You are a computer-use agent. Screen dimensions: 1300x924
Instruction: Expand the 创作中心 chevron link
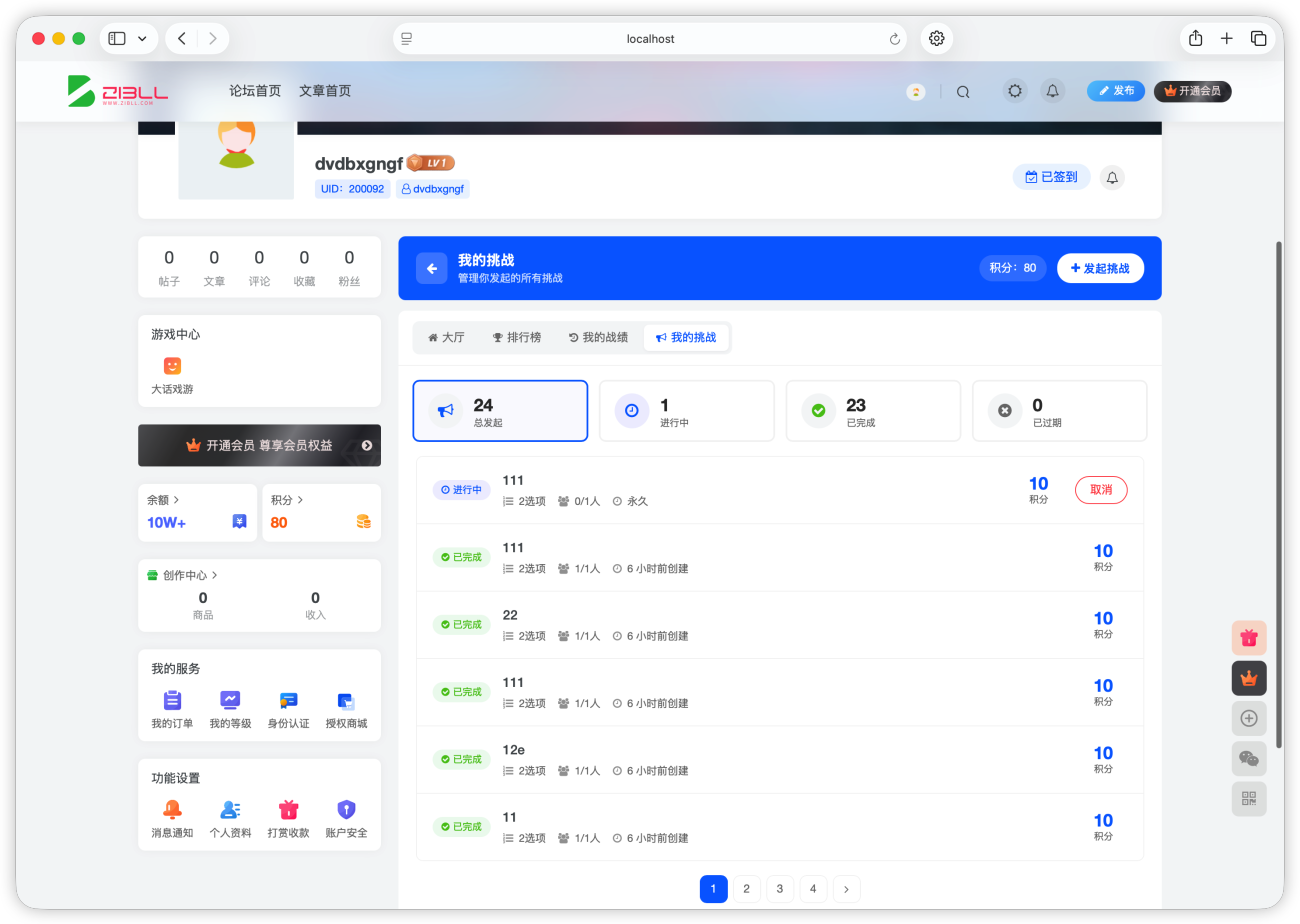click(214, 575)
